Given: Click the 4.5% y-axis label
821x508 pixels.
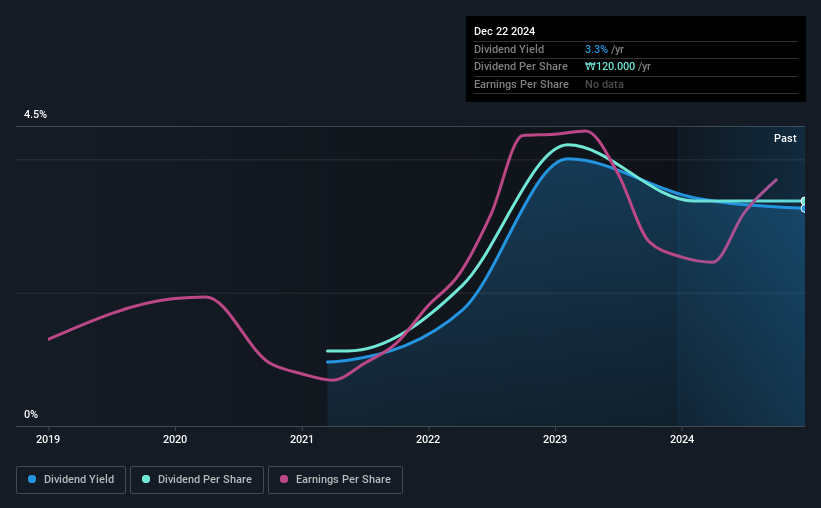Looking at the screenshot, I should point(35,115).
